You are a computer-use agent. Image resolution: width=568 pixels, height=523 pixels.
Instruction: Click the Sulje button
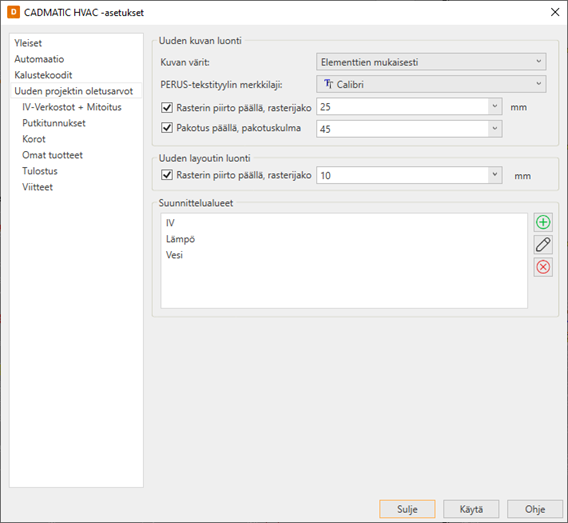407,509
